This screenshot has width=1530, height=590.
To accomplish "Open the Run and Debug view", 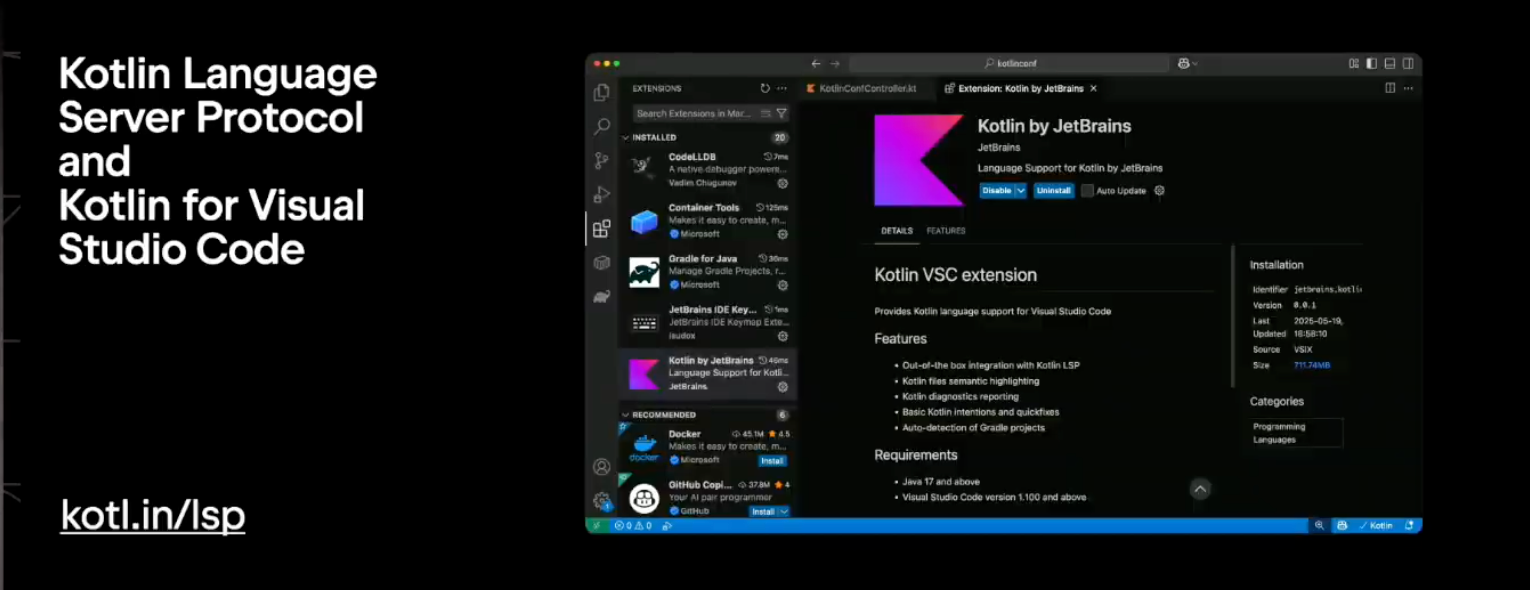I will click(x=601, y=194).
